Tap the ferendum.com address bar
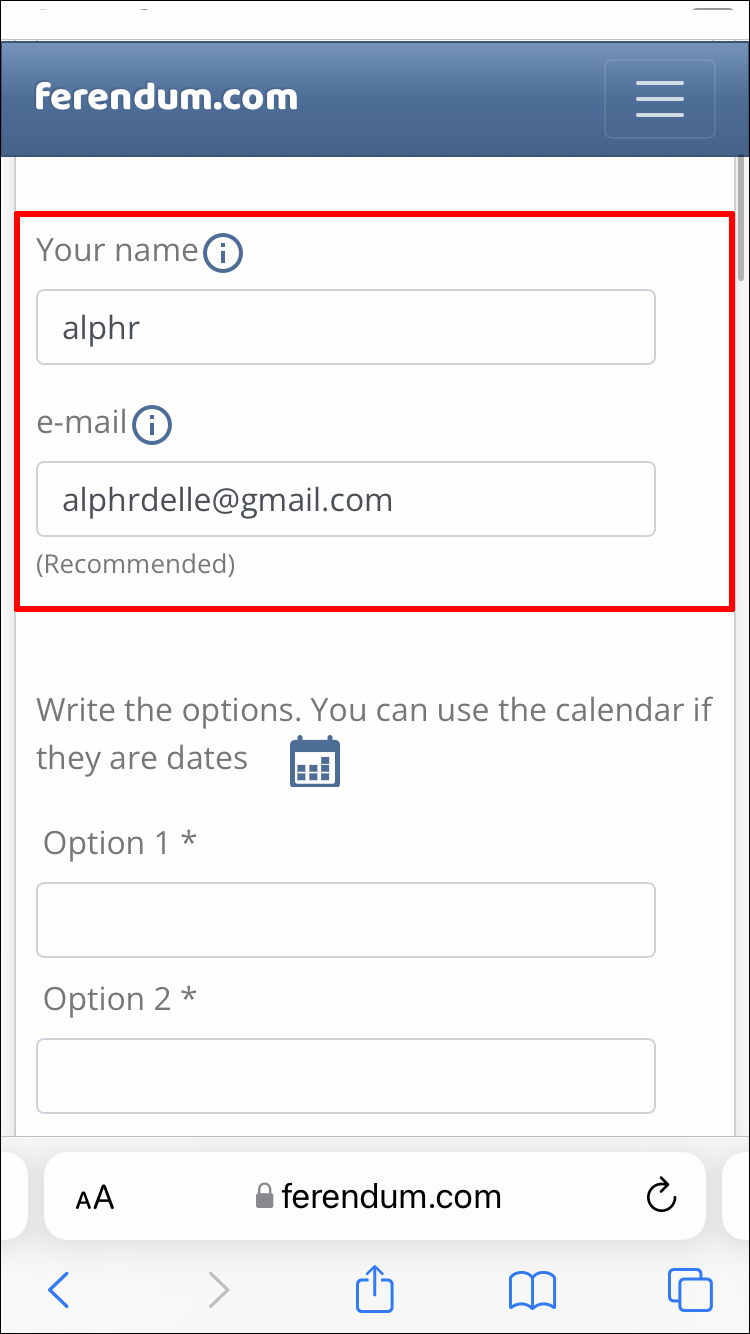 click(x=390, y=1196)
